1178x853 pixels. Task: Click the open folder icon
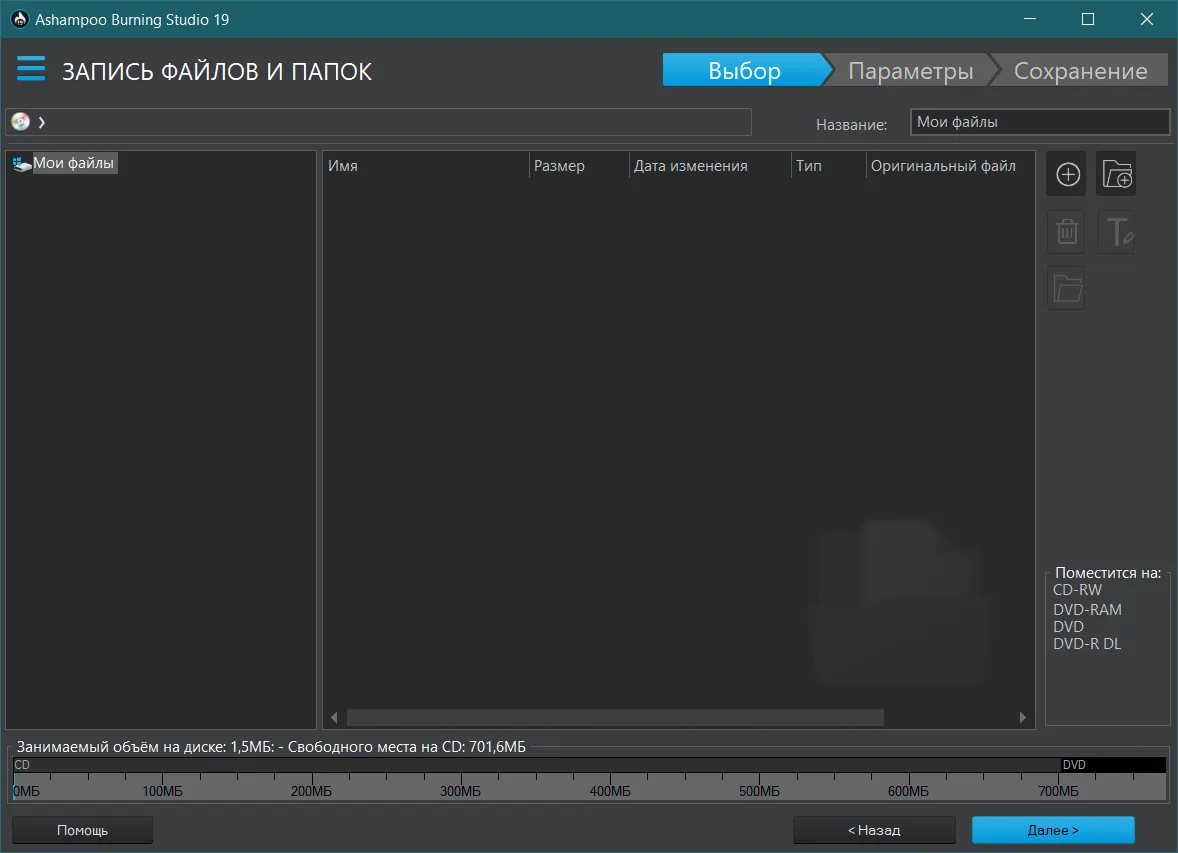pyautogui.click(x=1067, y=289)
